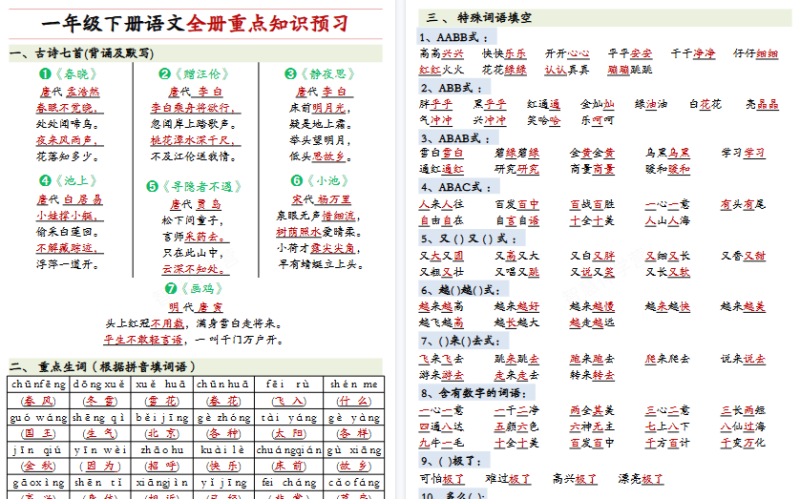Click the poem title ❼《画鸡》
The image size is (800, 499).
point(194,289)
